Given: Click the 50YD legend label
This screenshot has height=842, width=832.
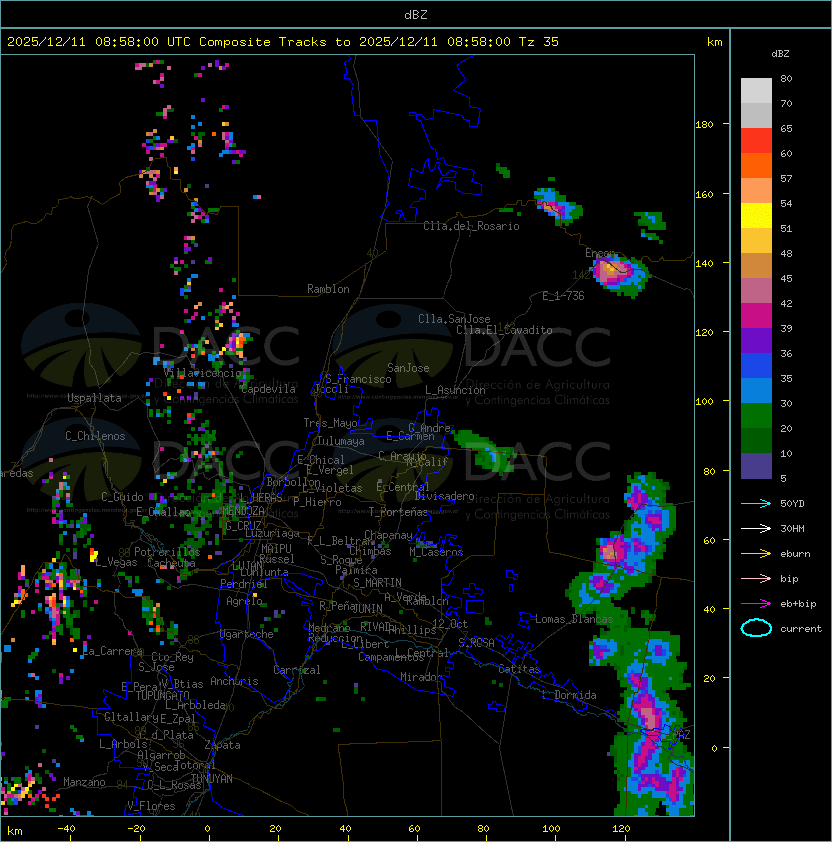Looking at the screenshot, I should pyautogui.click(x=792, y=504).
